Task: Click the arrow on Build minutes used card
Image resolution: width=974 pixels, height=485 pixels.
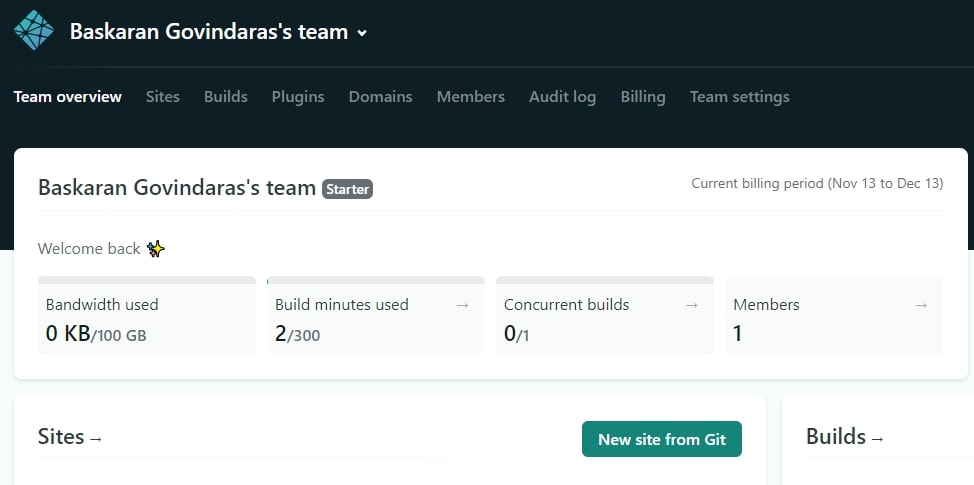Action: [x=462, y=305]
